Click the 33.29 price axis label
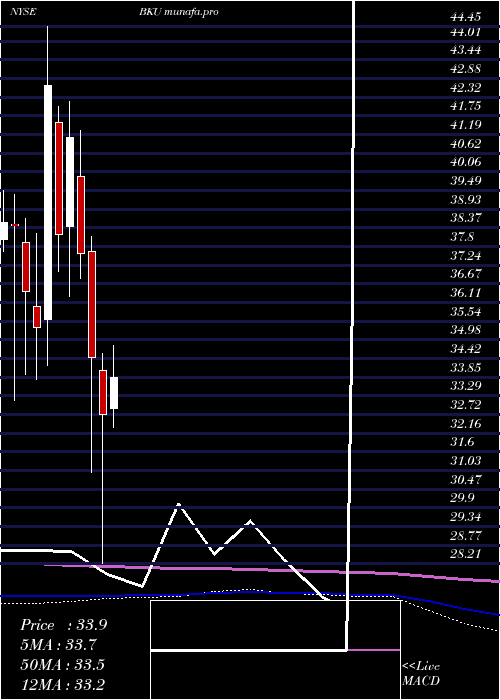Image resolution: width=500 pixels, height=700 pixels. (466, 386)
